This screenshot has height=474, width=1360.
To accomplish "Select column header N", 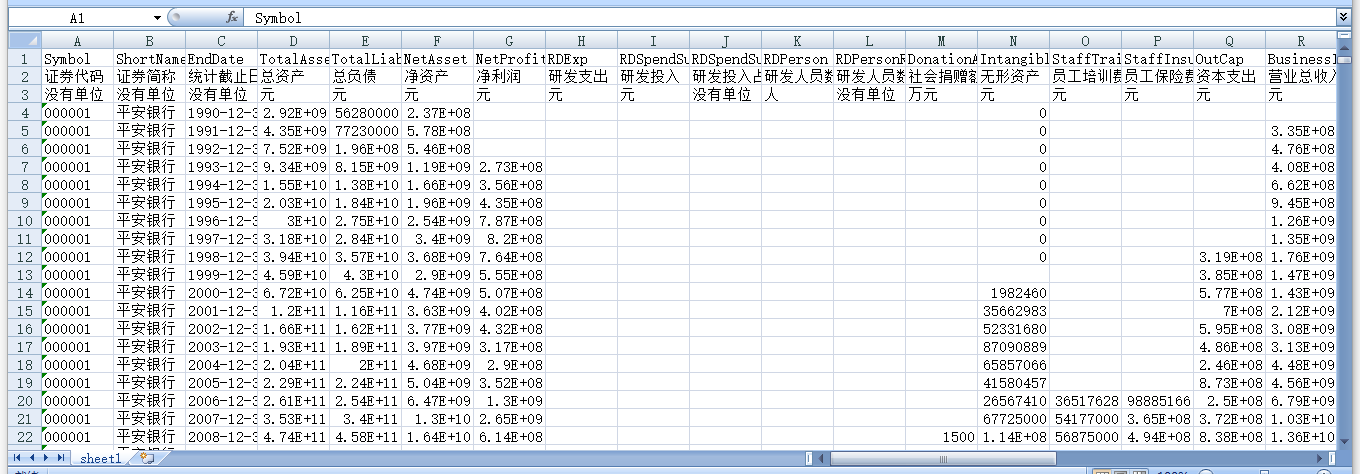I will pyautogui.click(x=1013, y=41).
